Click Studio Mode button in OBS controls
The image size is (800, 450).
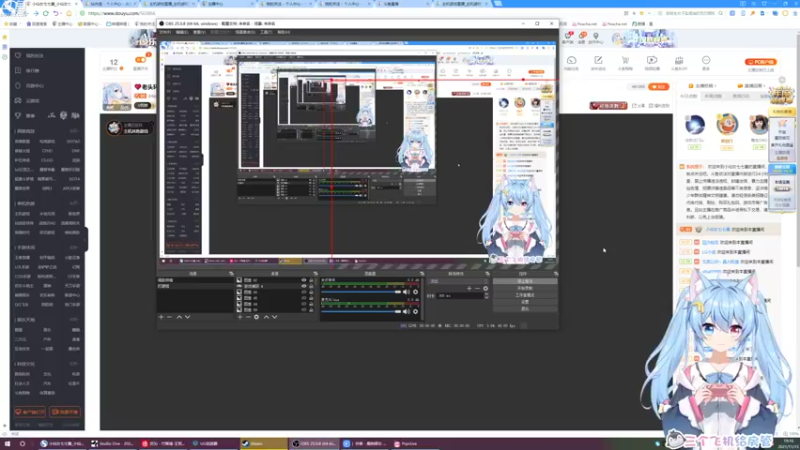(525, 295)
